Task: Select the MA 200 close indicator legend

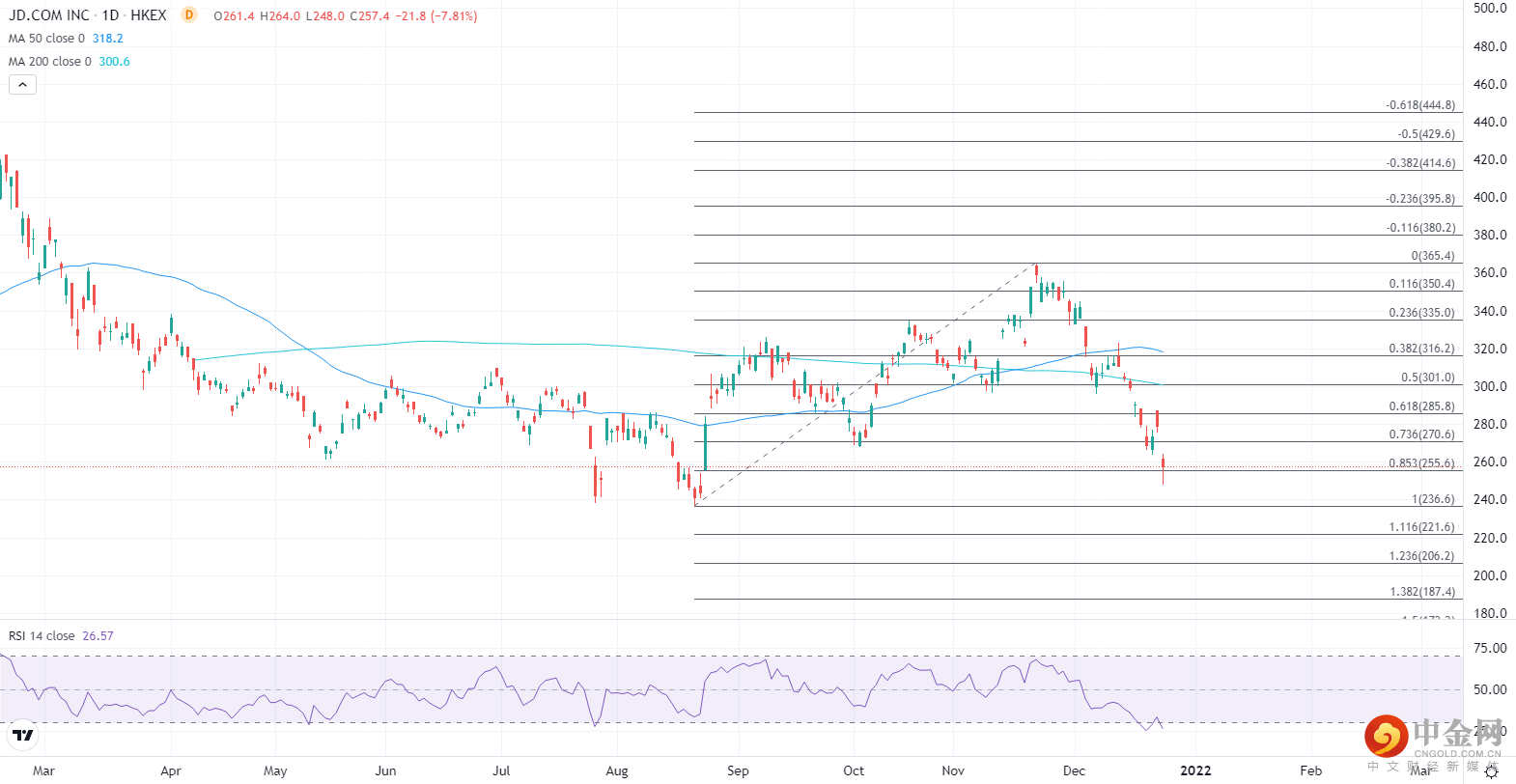Action: coord(50,62)
